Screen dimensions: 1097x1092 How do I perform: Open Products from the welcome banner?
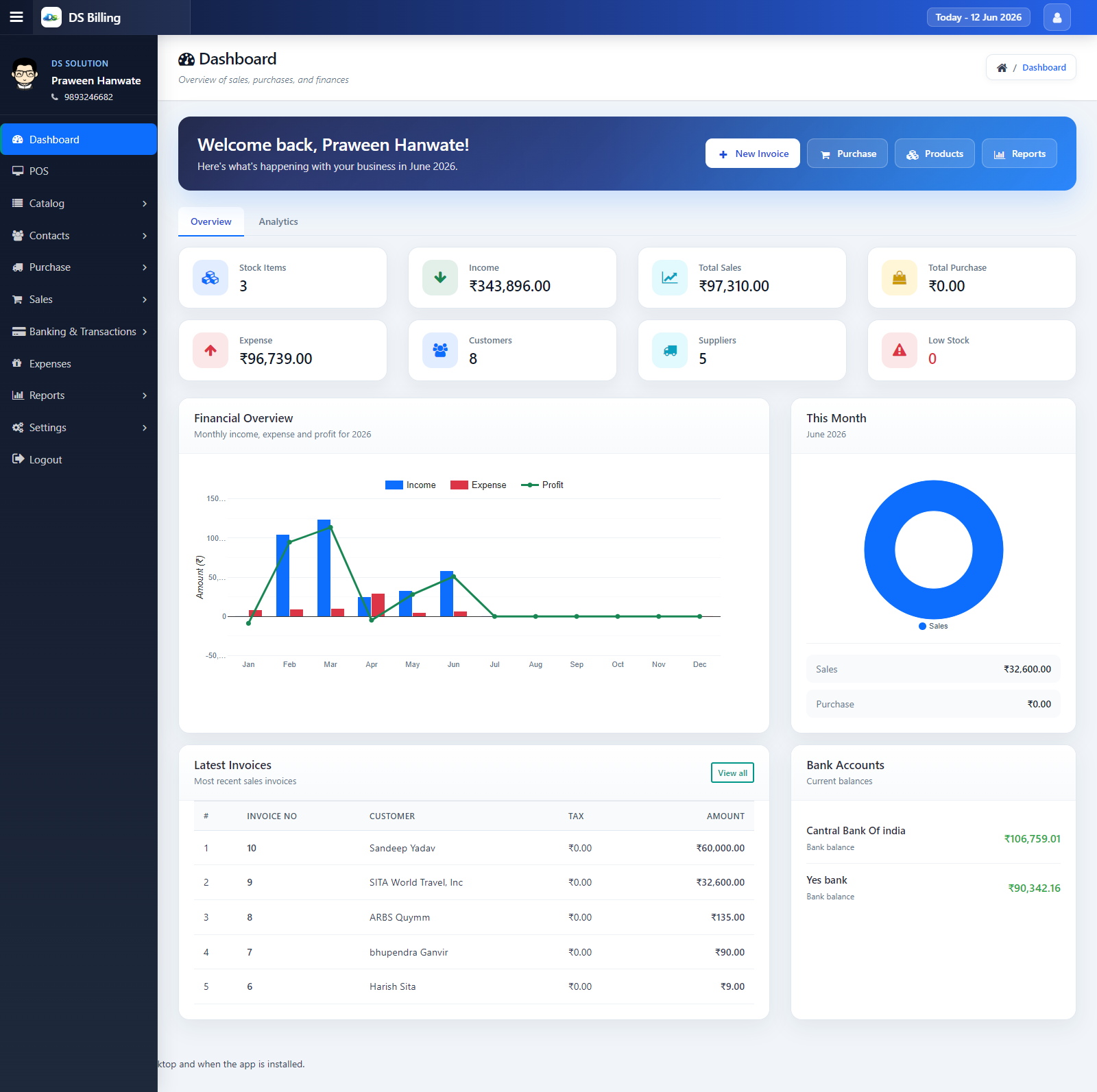935,154
